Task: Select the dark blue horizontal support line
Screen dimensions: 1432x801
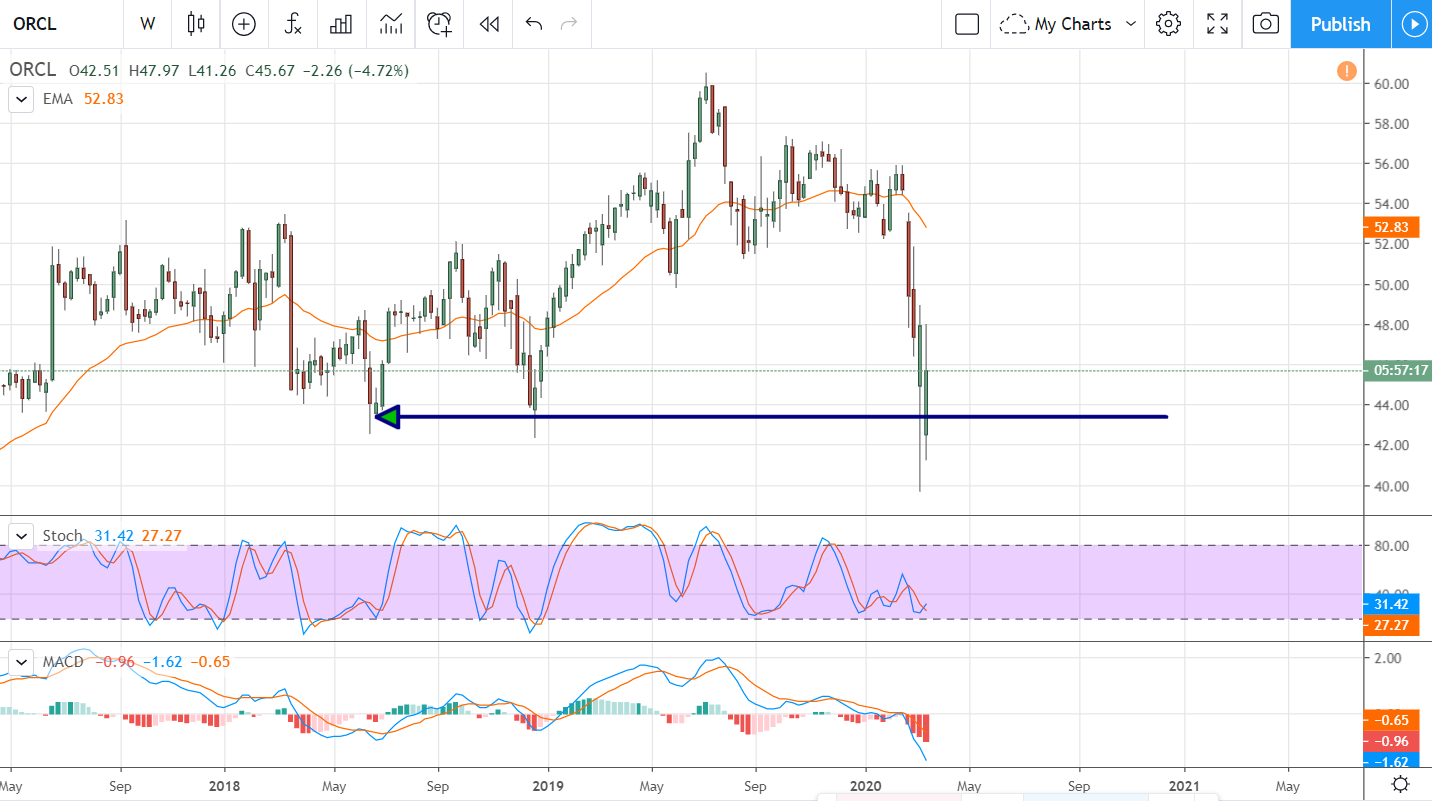Action: [800, 416]
